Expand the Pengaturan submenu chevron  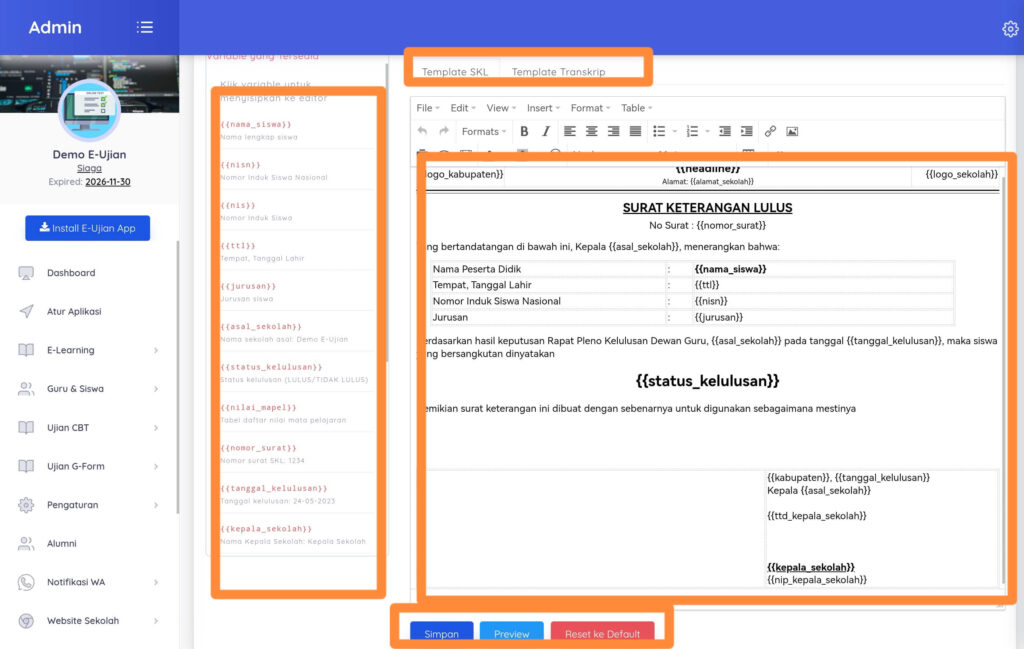click(x=156, y=505)
